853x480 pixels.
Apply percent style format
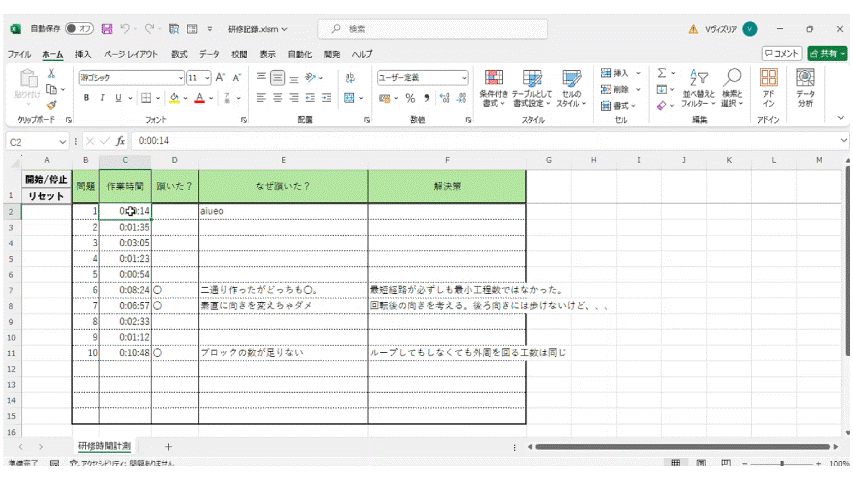click(410, 98)
